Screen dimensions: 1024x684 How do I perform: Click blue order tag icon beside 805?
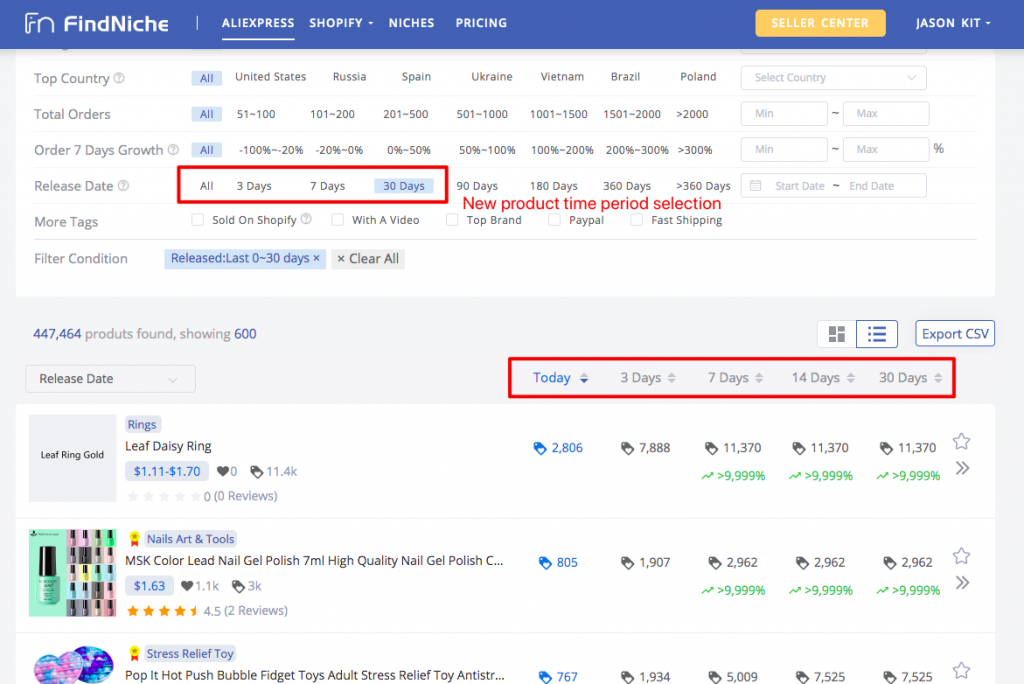pyautogui.click(x=545, y=562)
